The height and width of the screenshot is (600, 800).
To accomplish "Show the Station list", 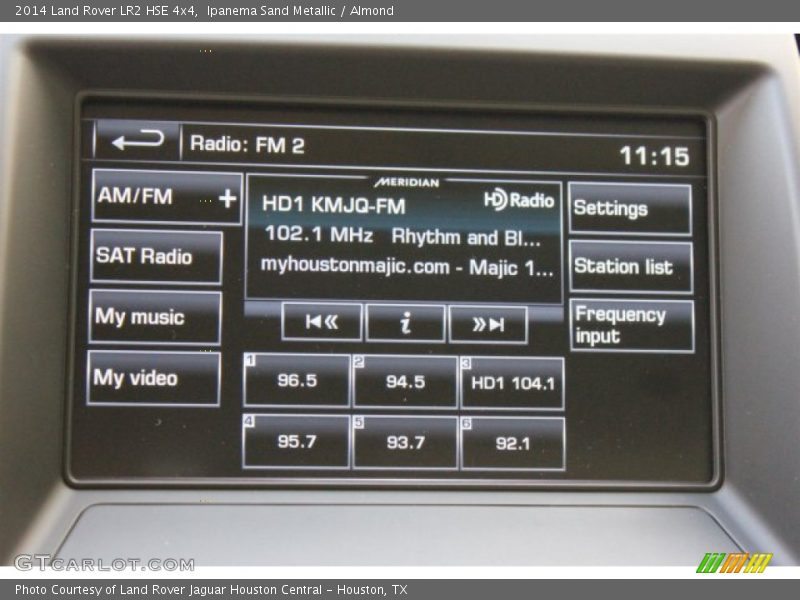I will click(630, 267).
